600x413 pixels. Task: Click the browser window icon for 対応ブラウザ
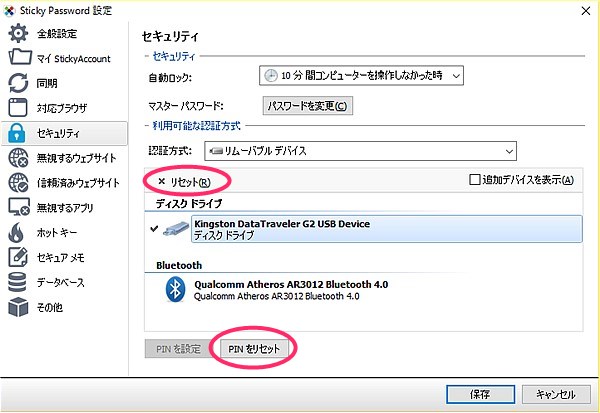tap(18, 107)
